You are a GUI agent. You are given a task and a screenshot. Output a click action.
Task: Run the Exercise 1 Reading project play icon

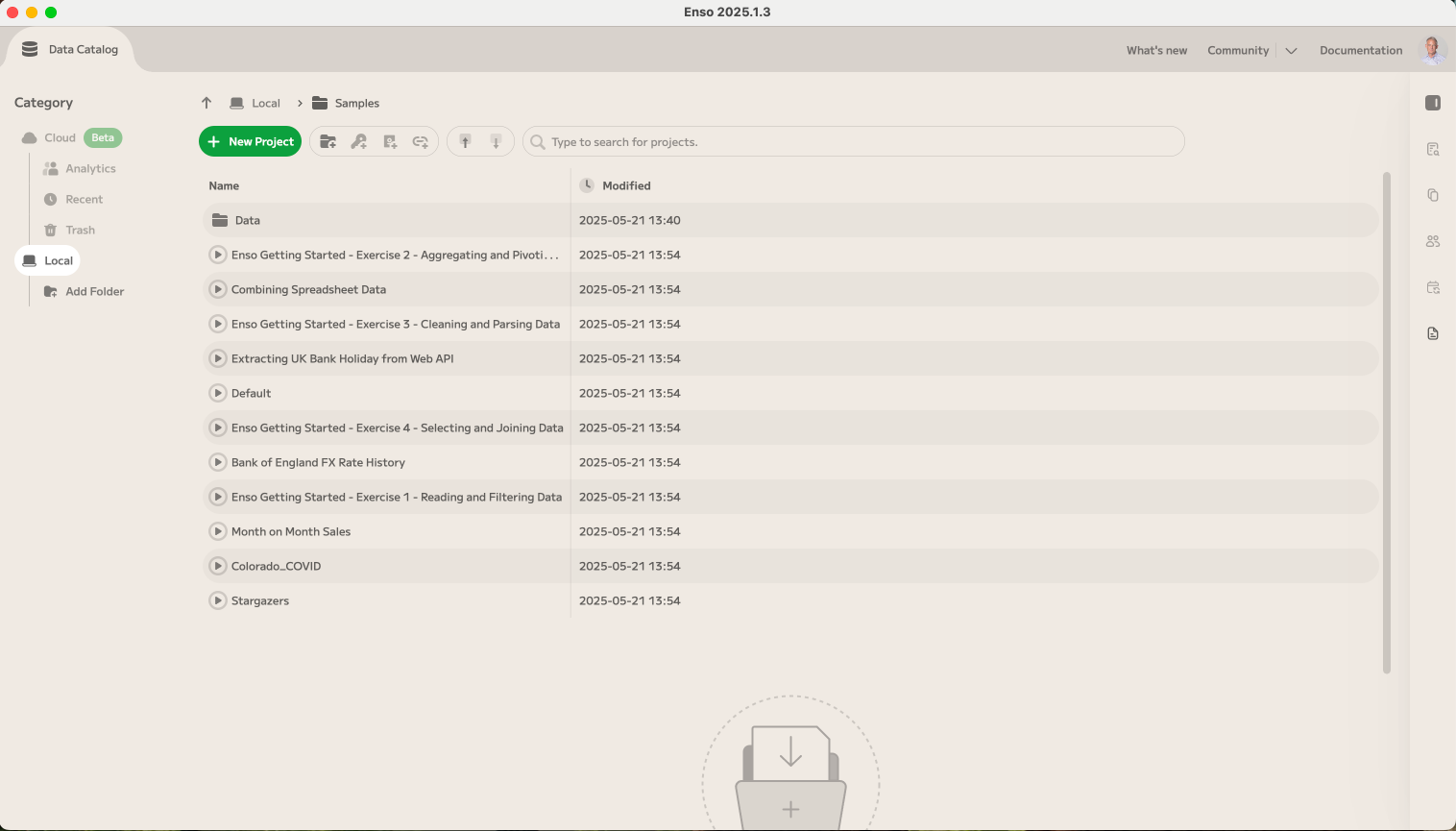218,497
